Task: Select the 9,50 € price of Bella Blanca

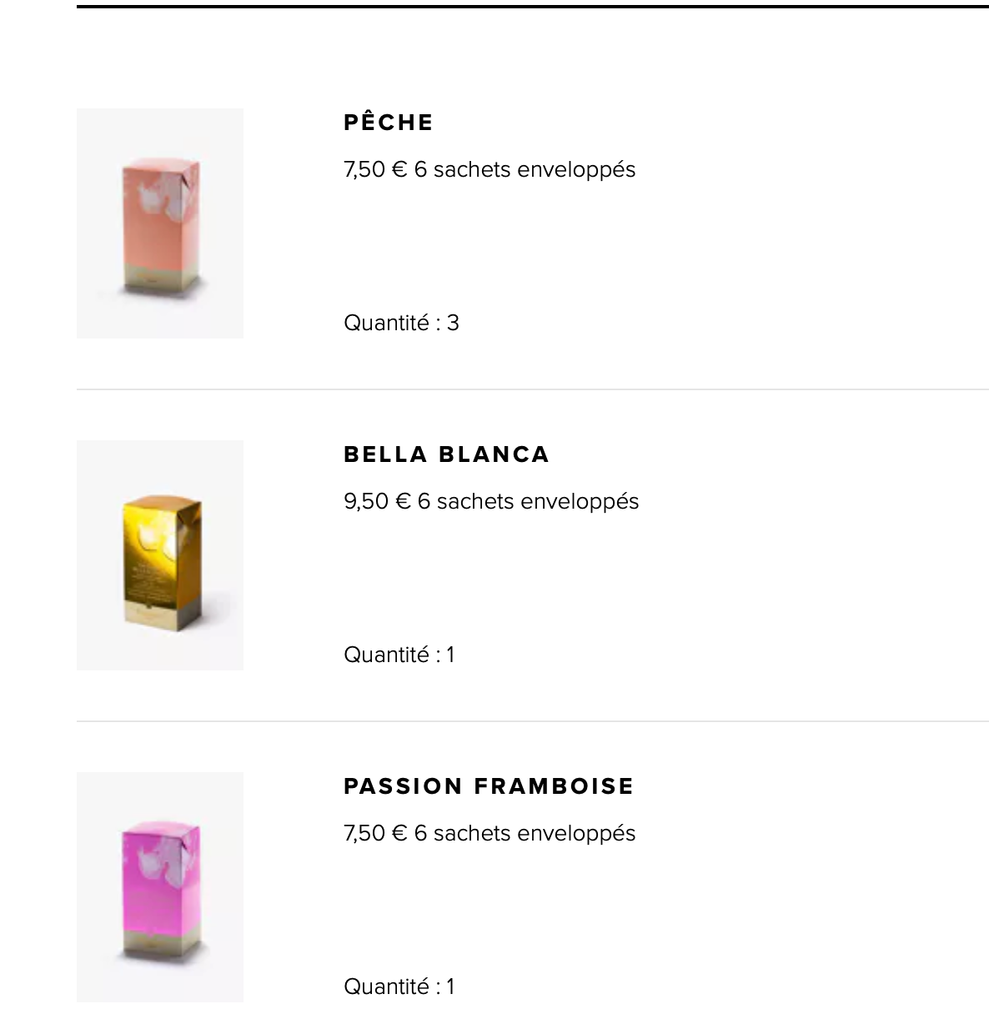Action: point(377,501)
